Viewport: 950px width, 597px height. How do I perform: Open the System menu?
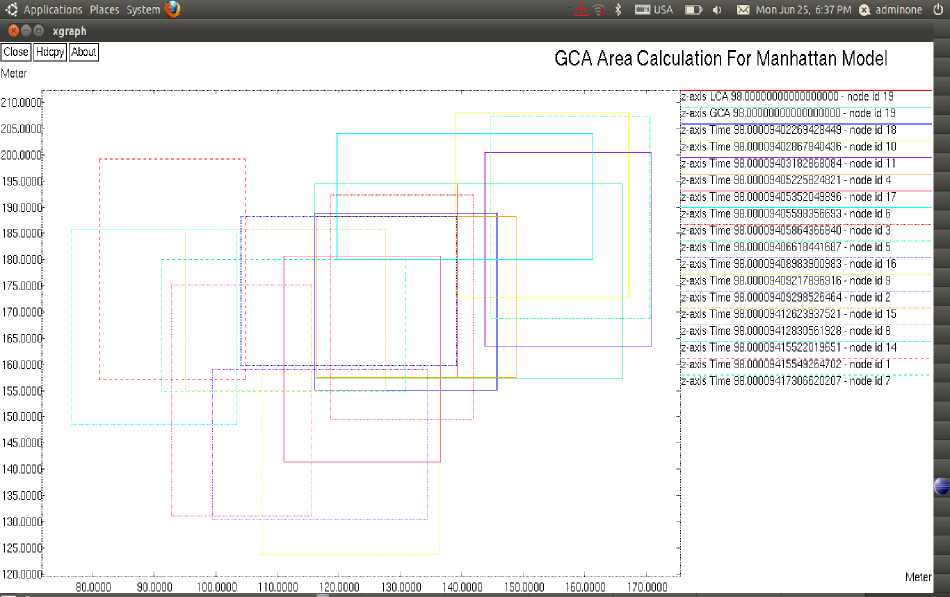pyautogui.click(x=143, y=10)
